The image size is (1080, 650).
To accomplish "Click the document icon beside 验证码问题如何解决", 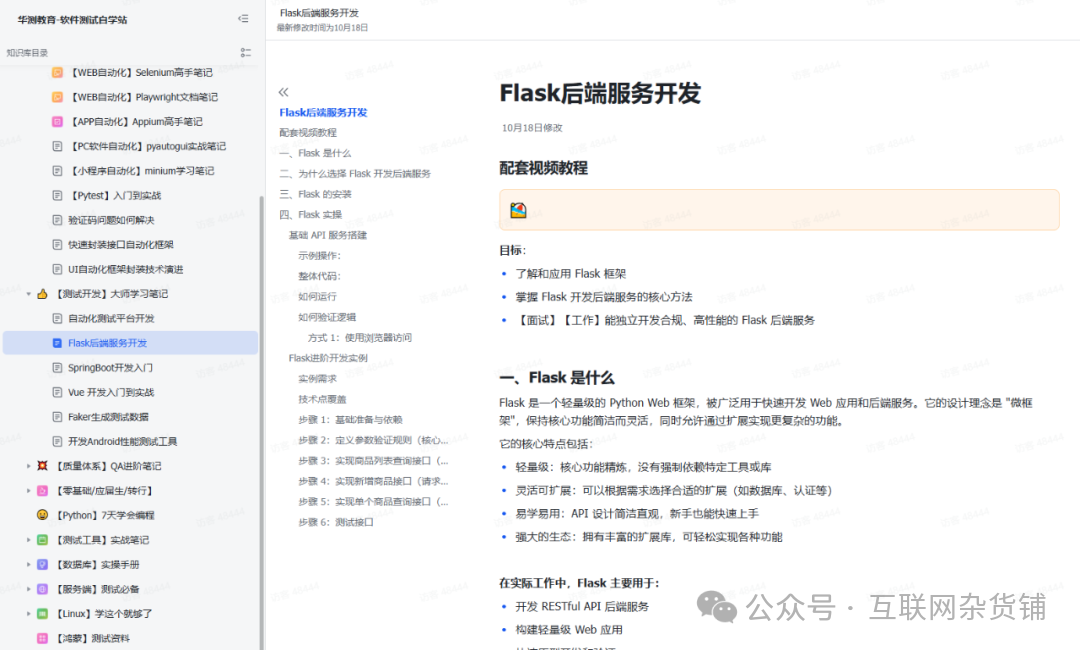I will tap(57, 220).
